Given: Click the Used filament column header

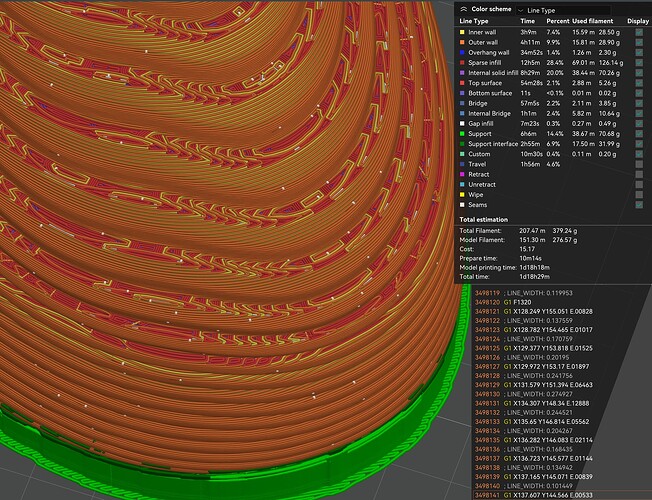Looking at the screenshot, I should (593, 21).
